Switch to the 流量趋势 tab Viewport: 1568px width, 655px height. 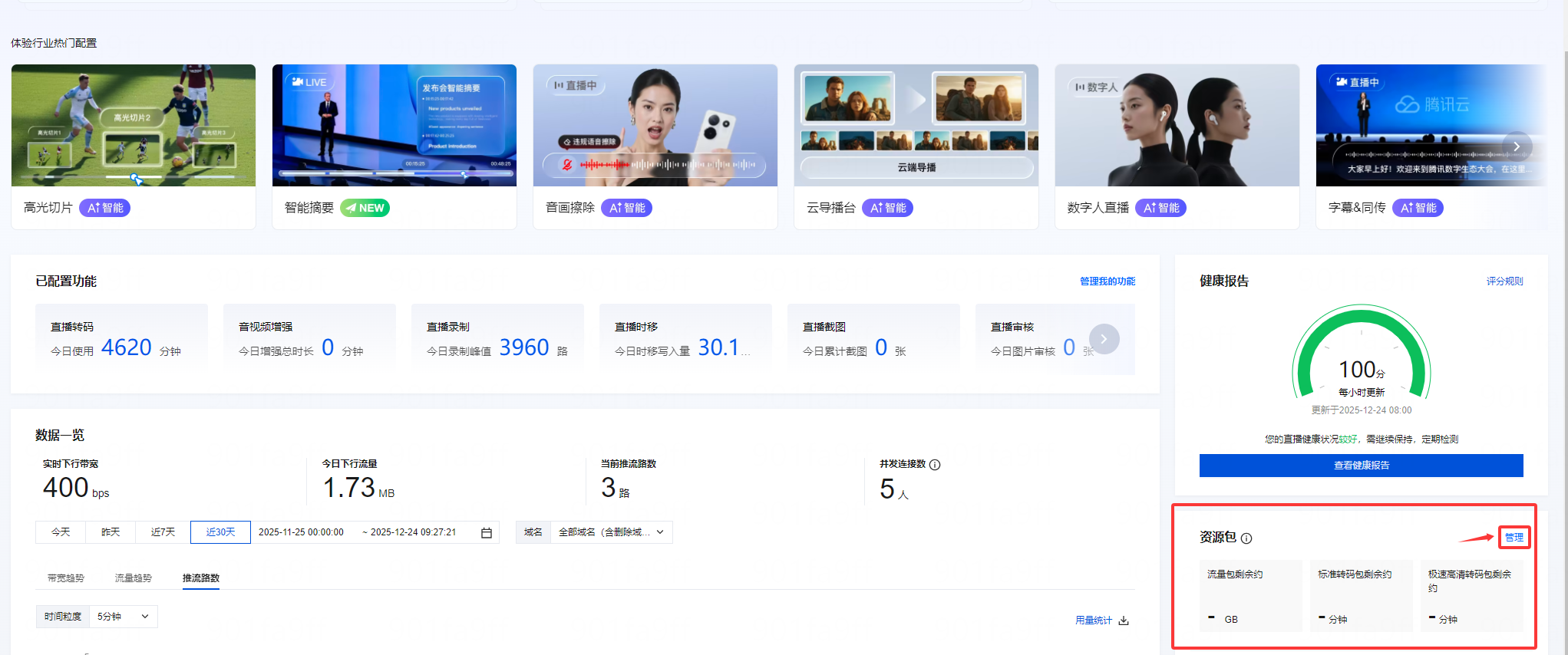tap(134, 578)
